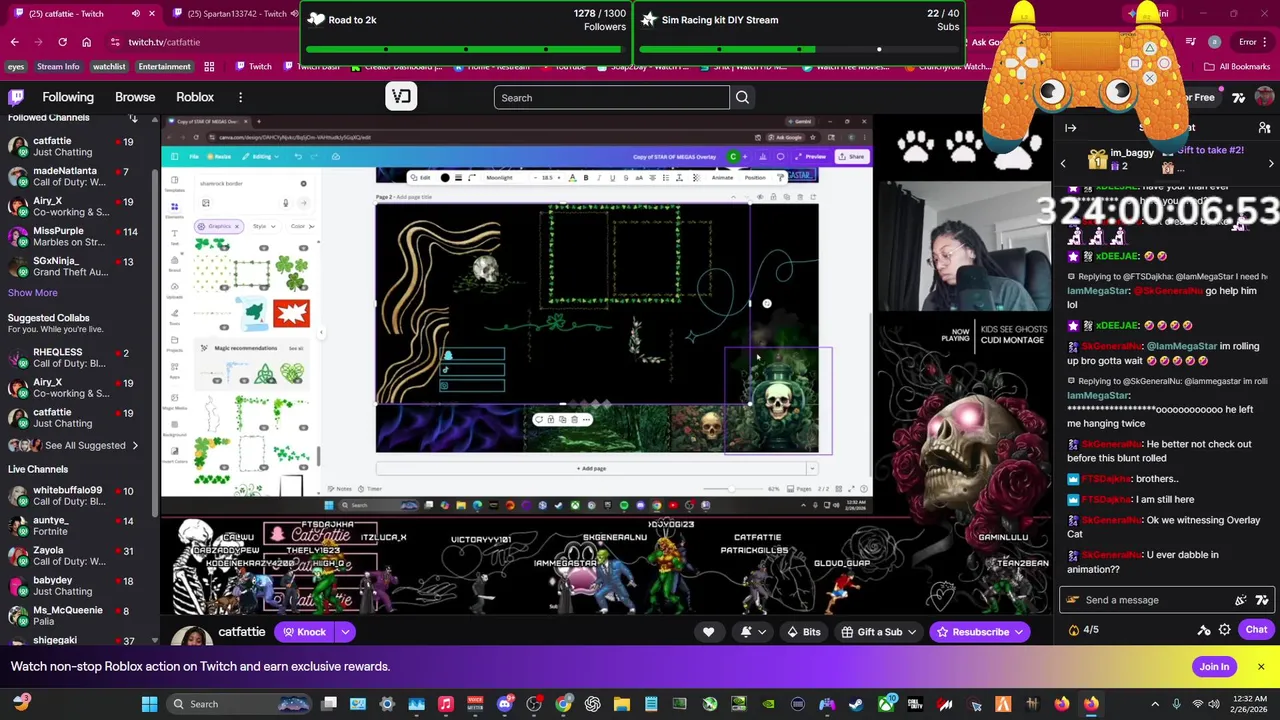Dismiss the Roblox promotion banner
The width and height of the screenshot is (1280, 720).
click(x=1261, y=667)
